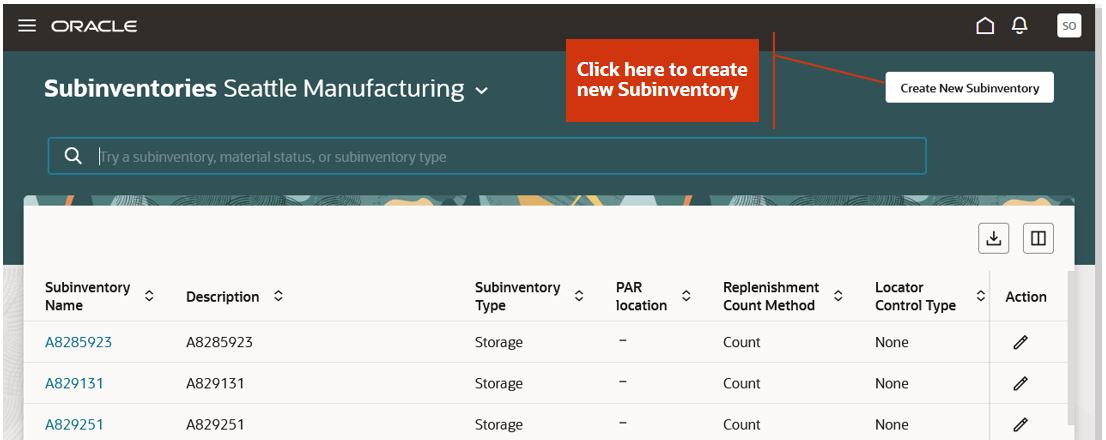Click the search magnifier icon

(73, 156)
